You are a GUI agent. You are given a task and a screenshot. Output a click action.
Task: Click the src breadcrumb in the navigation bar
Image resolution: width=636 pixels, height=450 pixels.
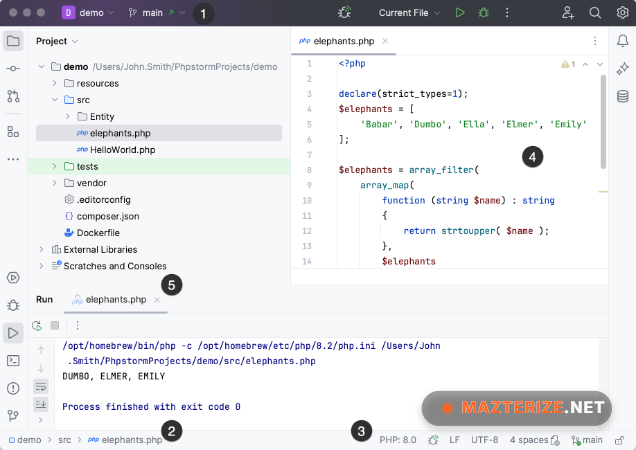click(64, 440)
